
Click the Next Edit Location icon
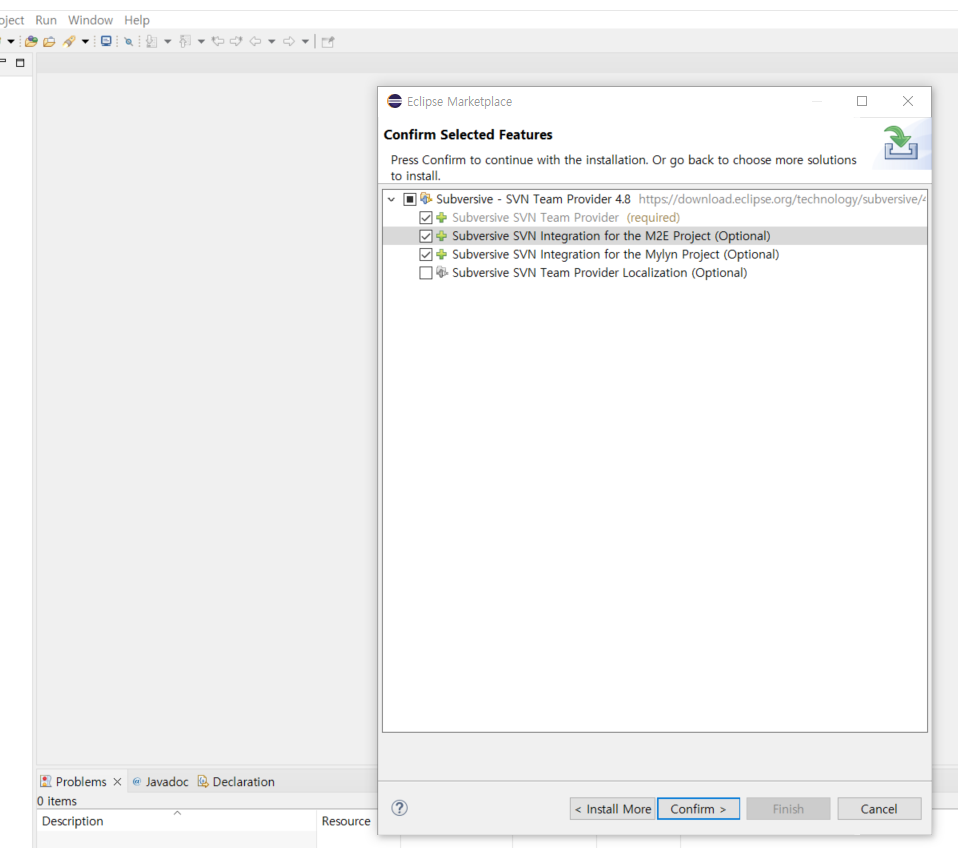pos(236,42)
